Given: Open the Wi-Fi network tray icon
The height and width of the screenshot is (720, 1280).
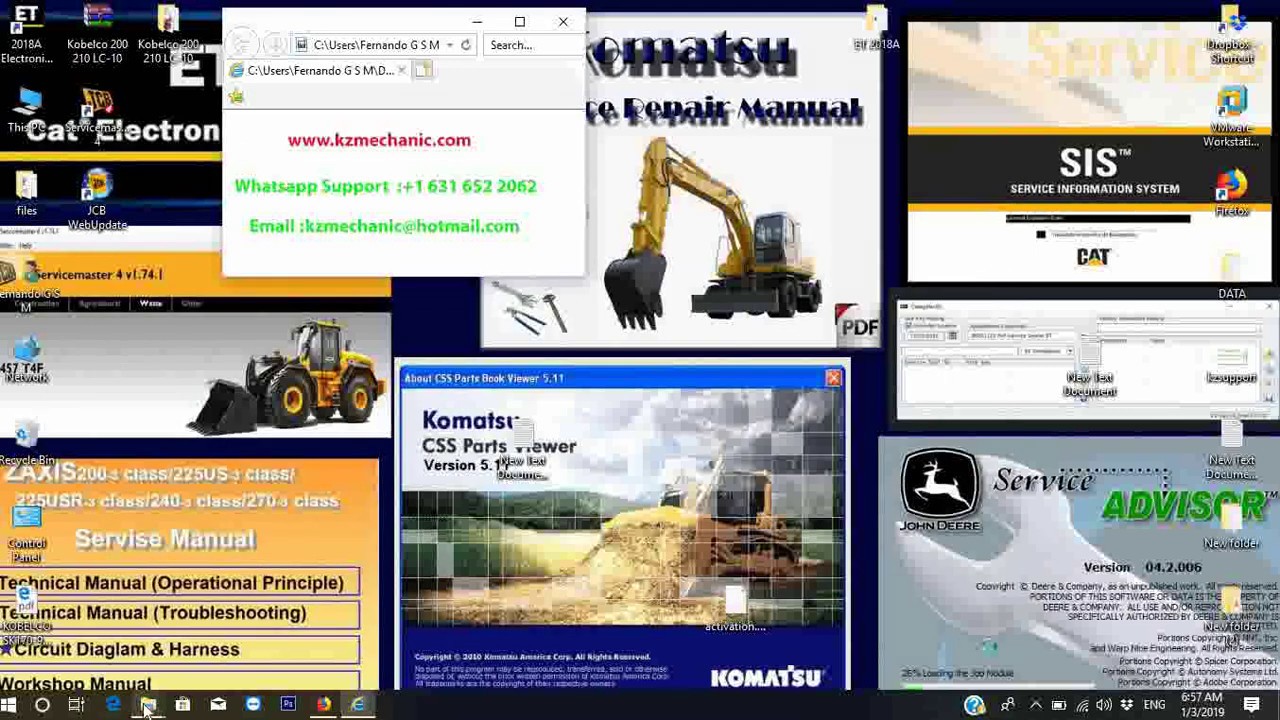Looking at the screenshot, I should click(x=1083, y=706).
